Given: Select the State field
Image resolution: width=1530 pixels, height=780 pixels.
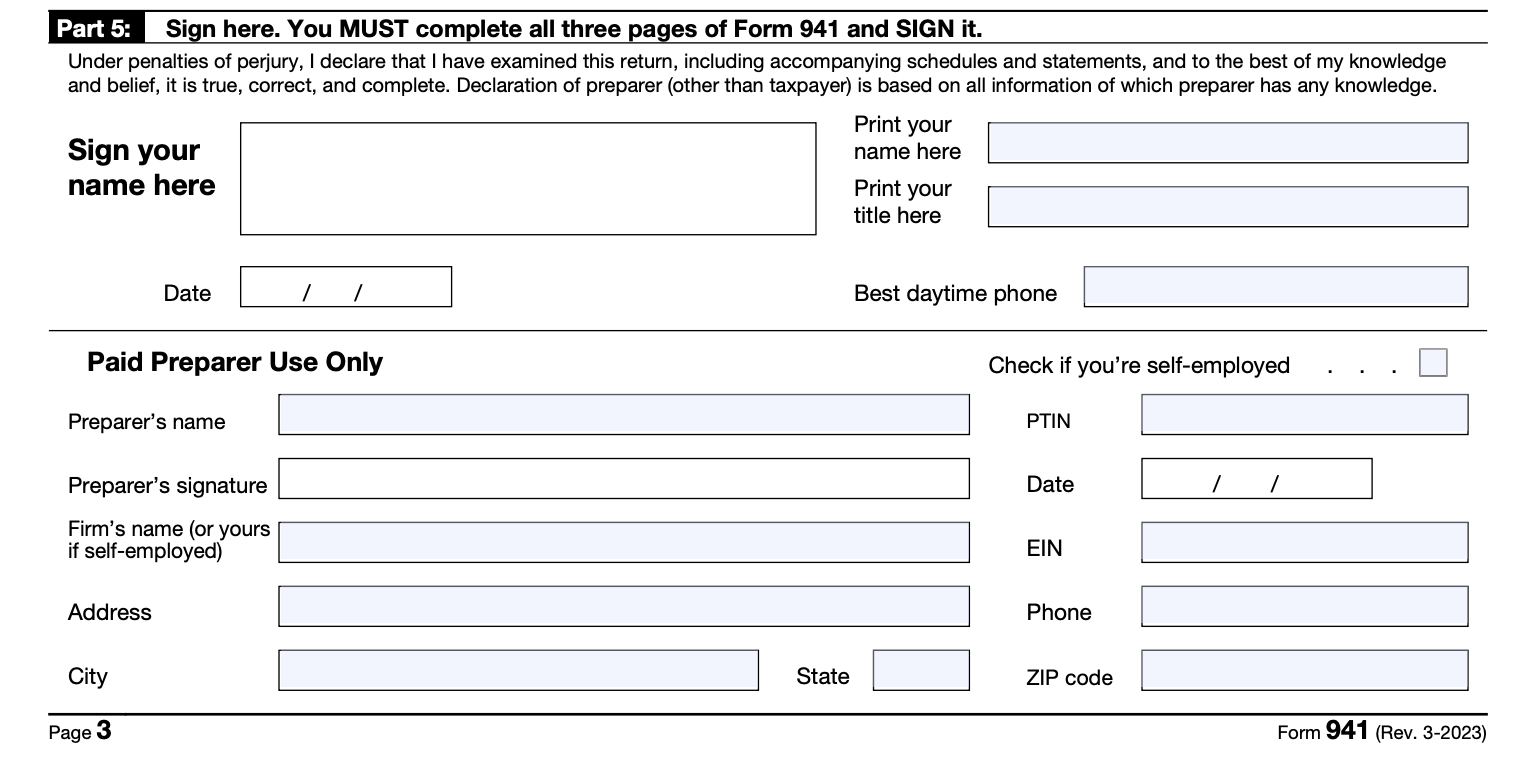Looking at the screenshot, I should tap(920, 670).
